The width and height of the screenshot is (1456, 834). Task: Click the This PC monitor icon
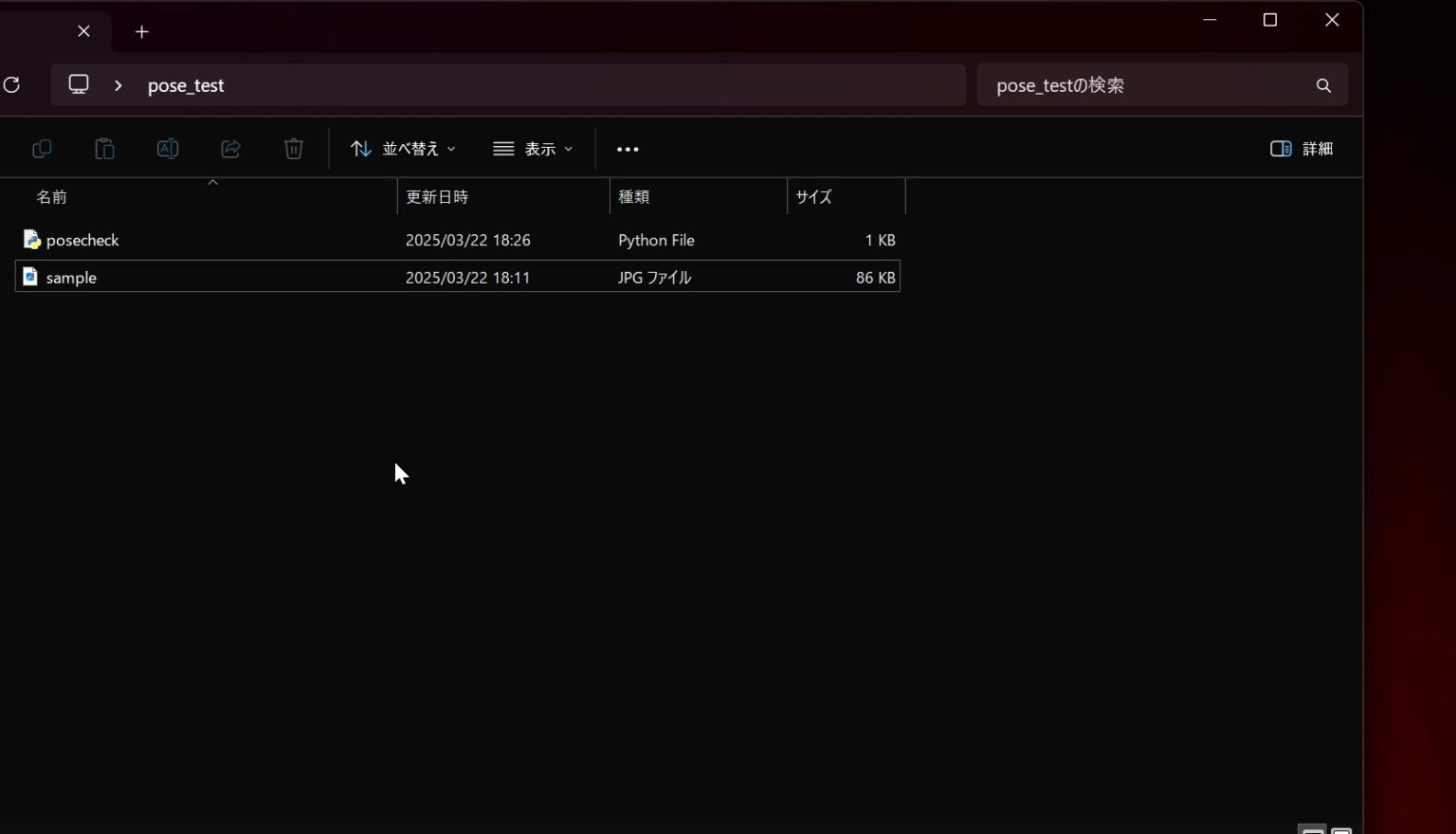pos(79,84)
